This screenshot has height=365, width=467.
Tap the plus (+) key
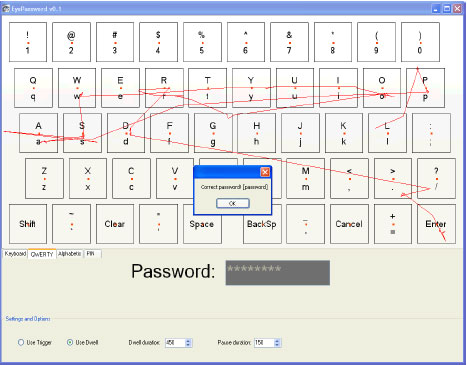click(x=393, y=224)
